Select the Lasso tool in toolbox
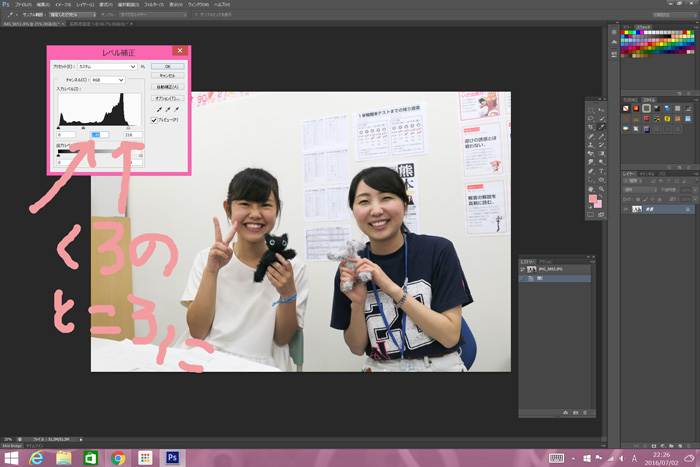700x467 pixels. pyautogui.click(x=592, y=119)
